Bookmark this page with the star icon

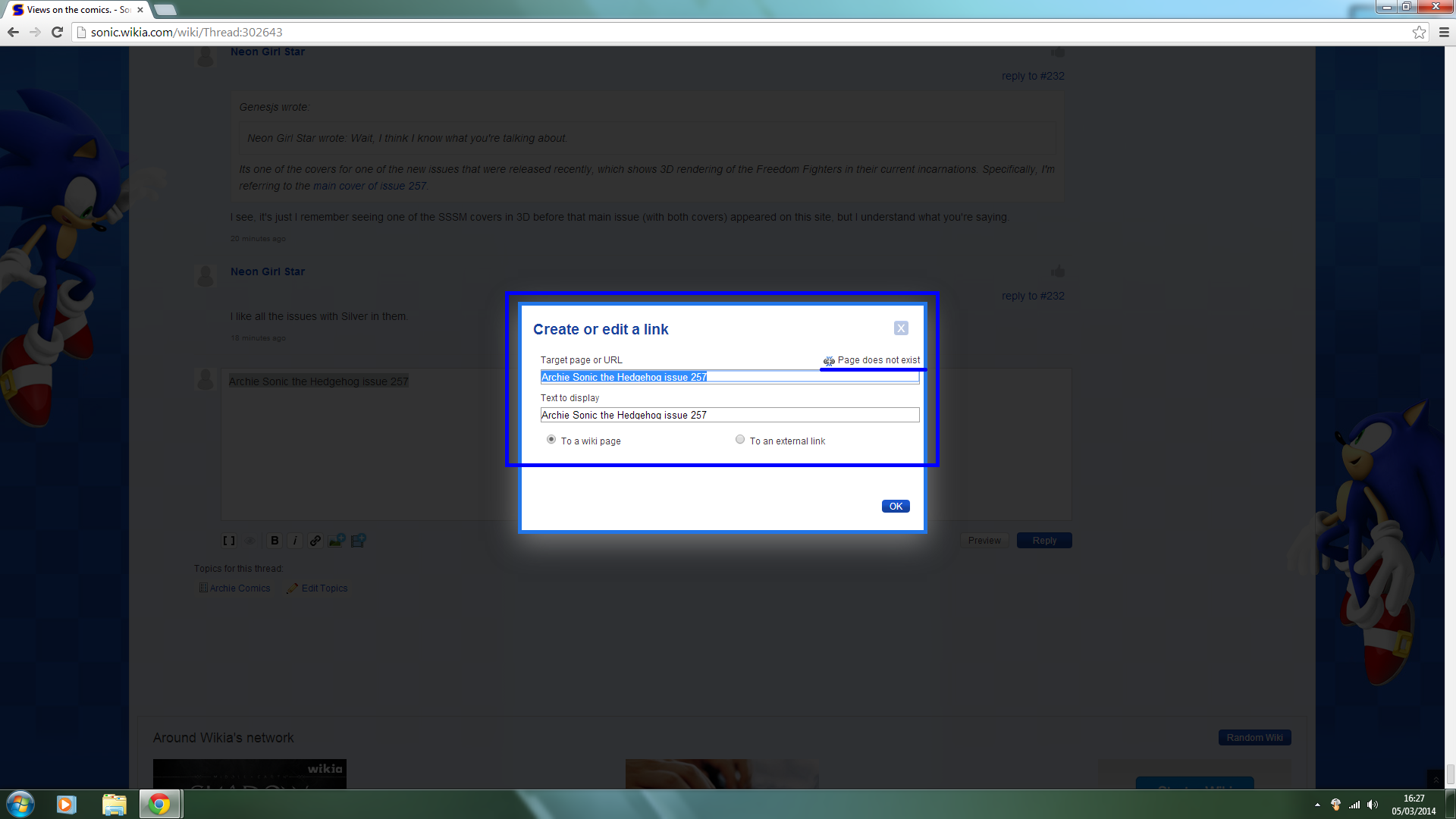pyautogui.click(x=1419, y=32)
